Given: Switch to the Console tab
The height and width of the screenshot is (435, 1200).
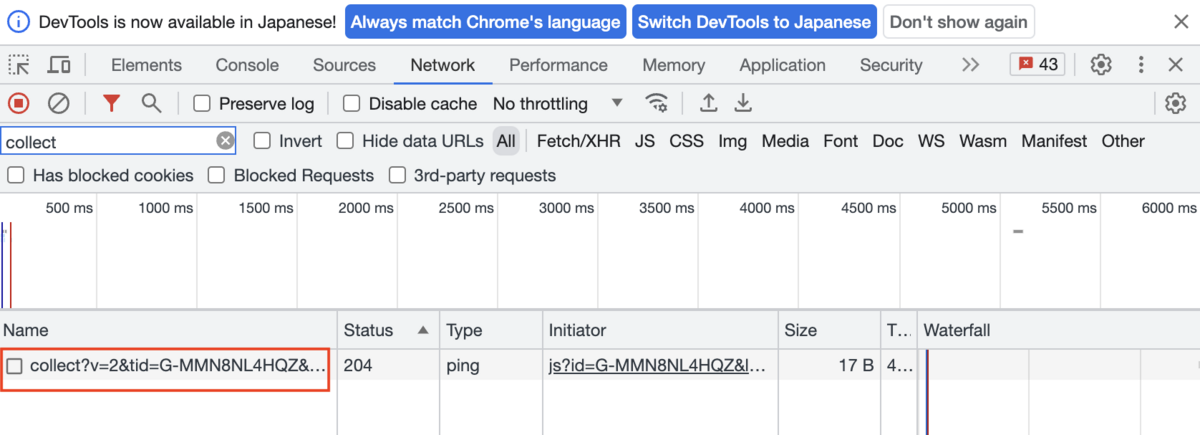Looking at the screenshot, I should coord(247,65).
